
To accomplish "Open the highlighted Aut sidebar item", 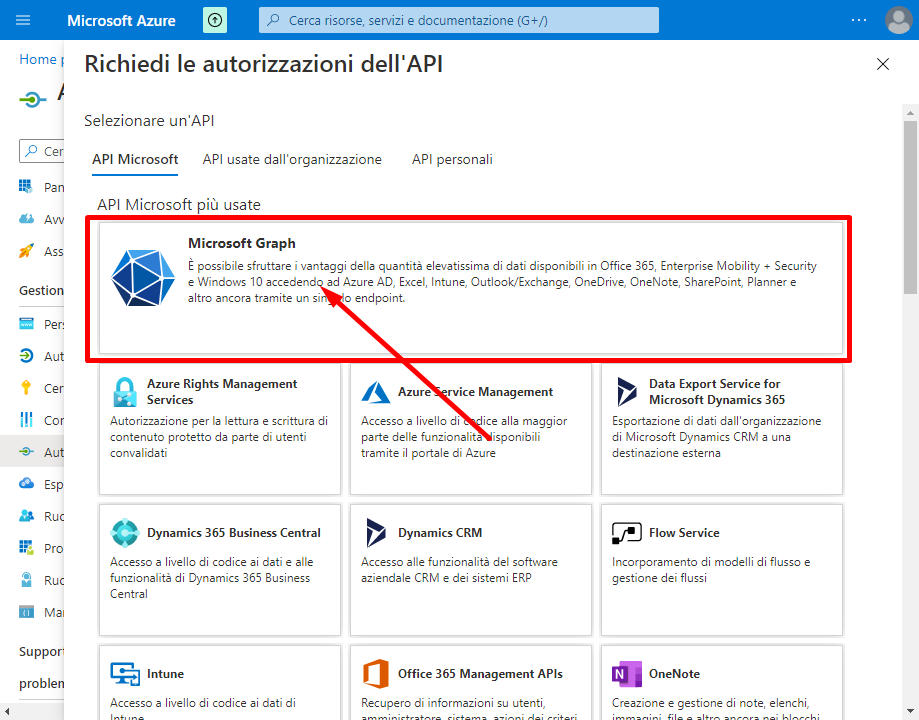I will point(32,451).
